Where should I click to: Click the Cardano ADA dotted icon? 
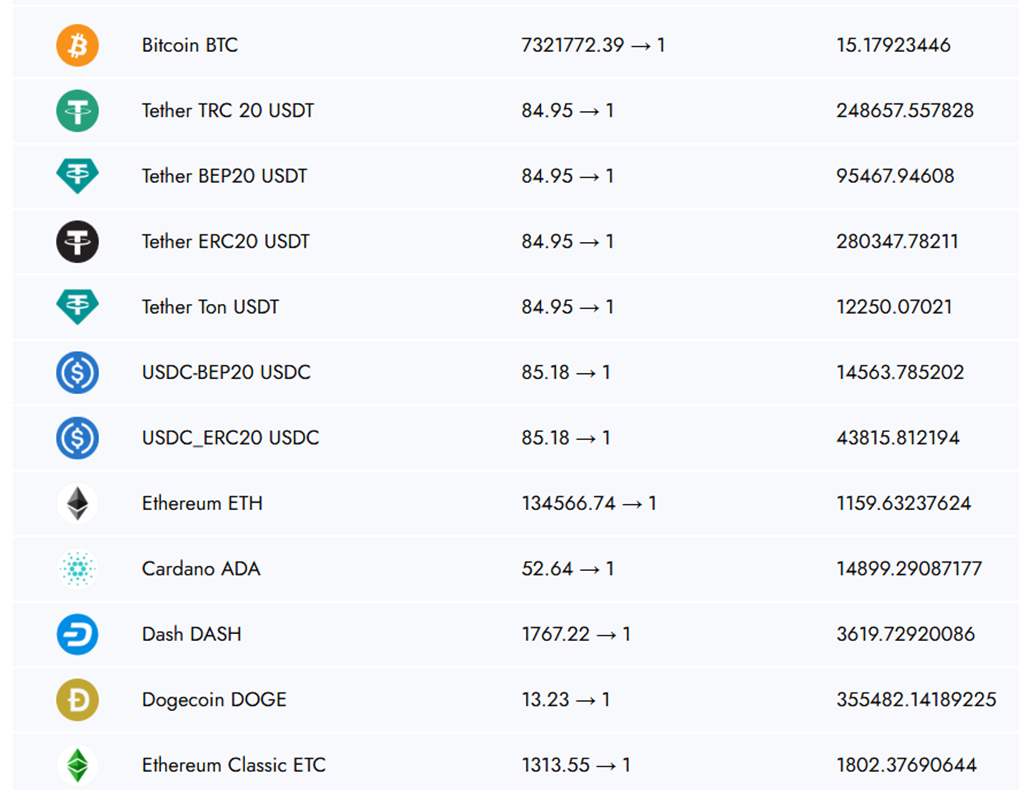pos(77,568)
